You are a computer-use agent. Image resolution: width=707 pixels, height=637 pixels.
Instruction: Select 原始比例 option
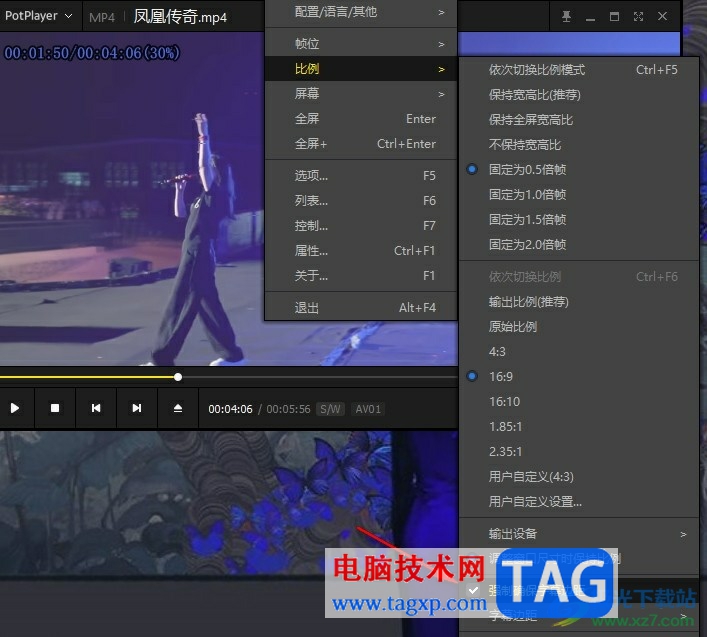[x=579, y=326]
